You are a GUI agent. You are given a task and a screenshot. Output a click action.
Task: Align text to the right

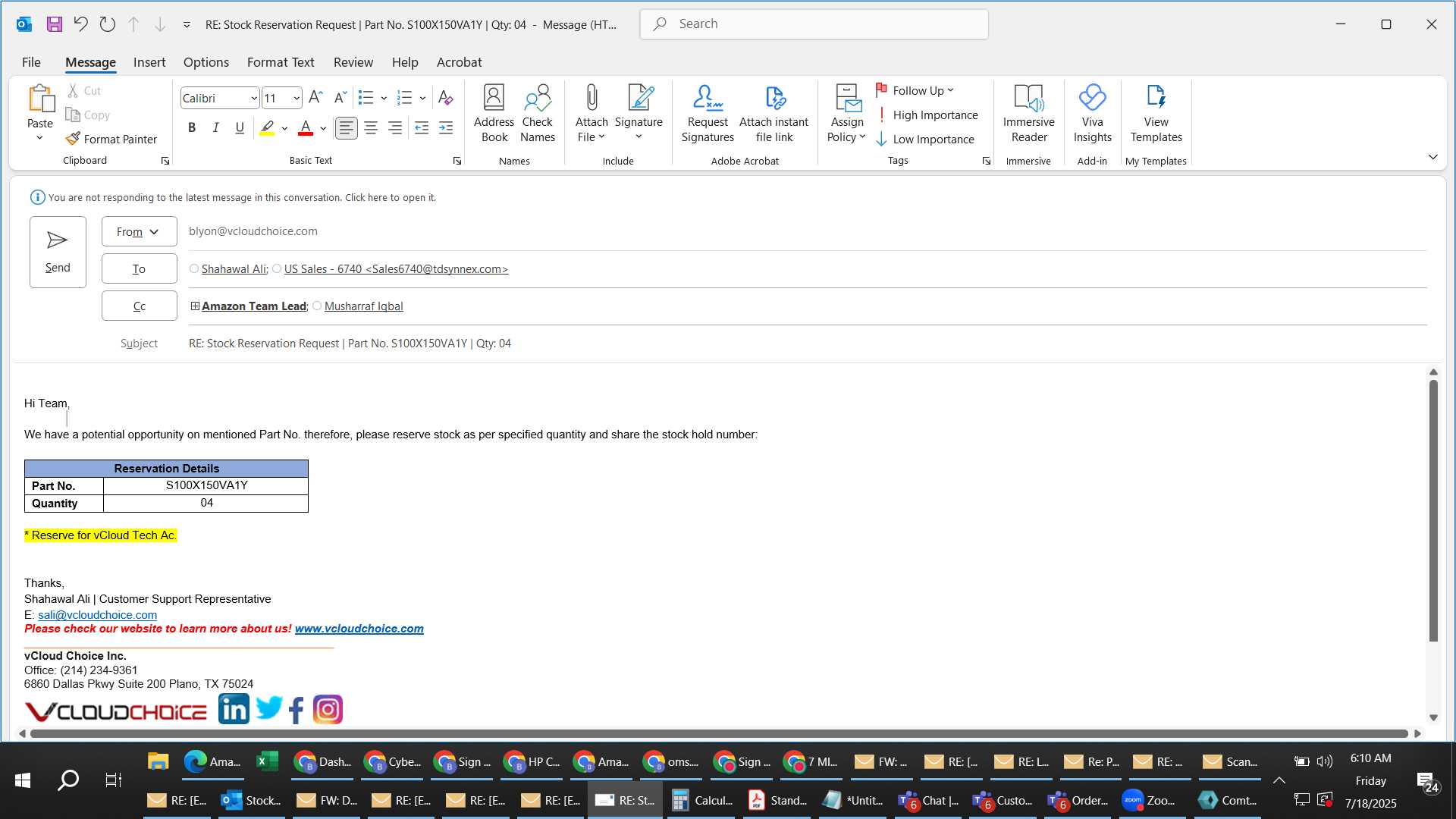click(x=395, y=128)
